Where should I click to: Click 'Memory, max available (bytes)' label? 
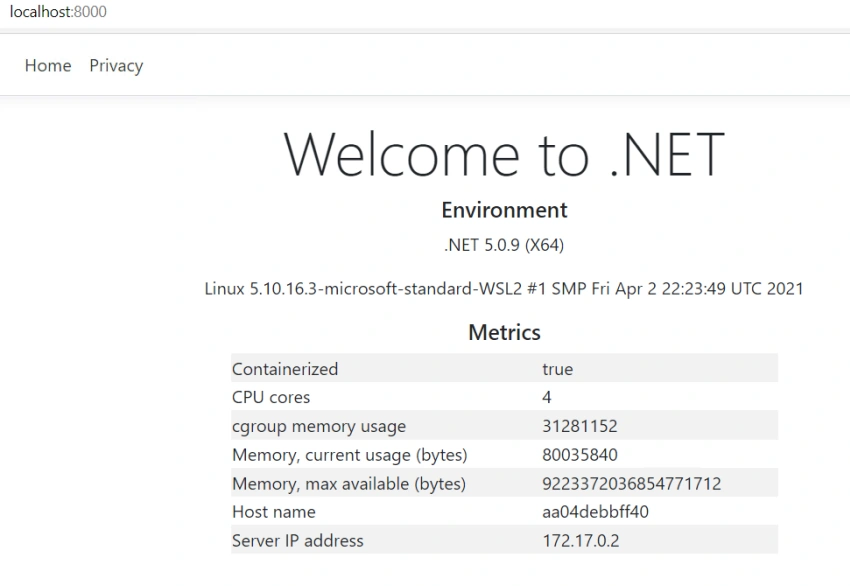[349, 484]
